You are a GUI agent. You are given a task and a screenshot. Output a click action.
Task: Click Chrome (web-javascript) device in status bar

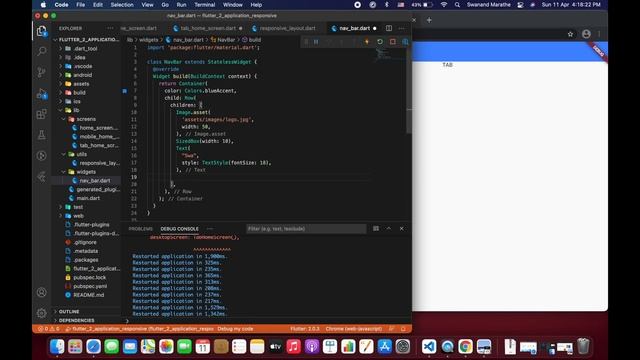[354, 329]
